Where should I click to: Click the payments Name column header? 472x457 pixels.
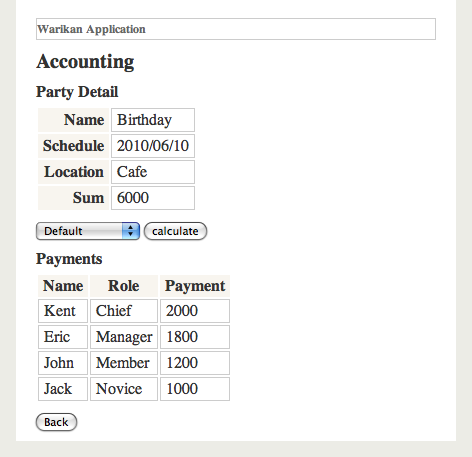63,286
